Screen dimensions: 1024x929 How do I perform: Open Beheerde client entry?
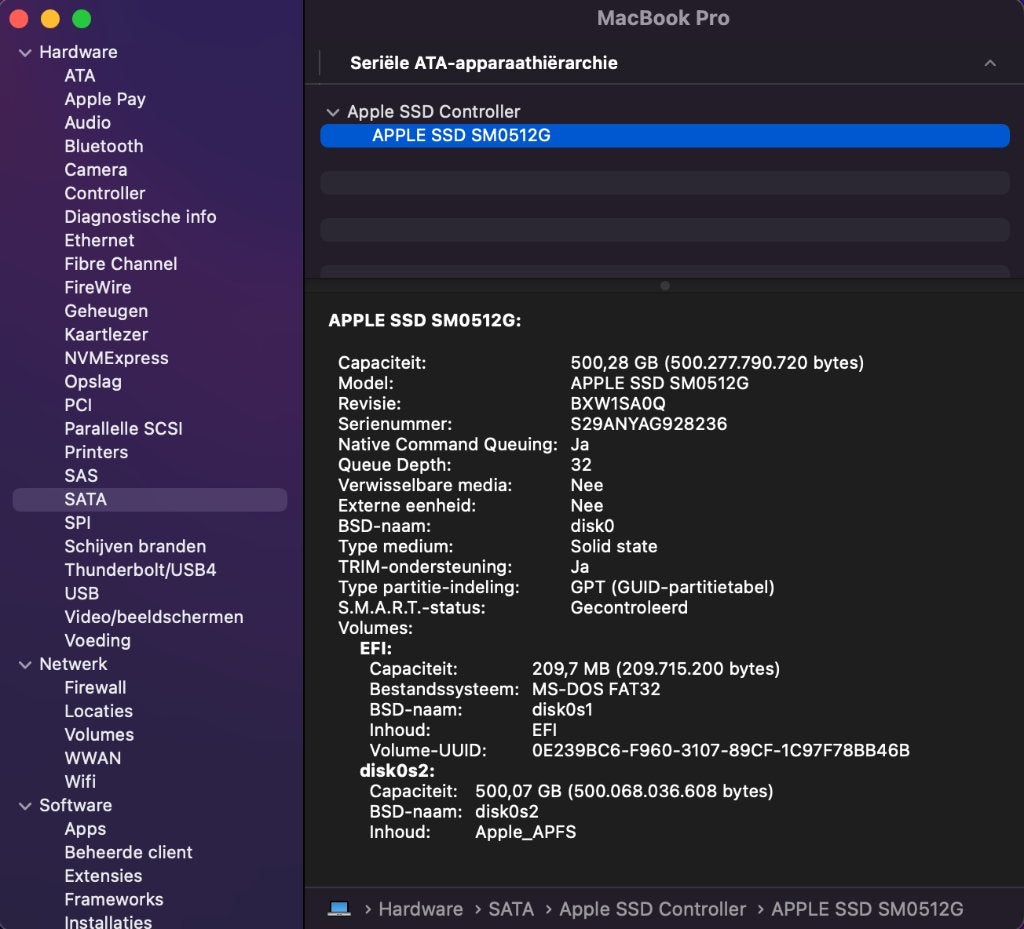[128, 853]
